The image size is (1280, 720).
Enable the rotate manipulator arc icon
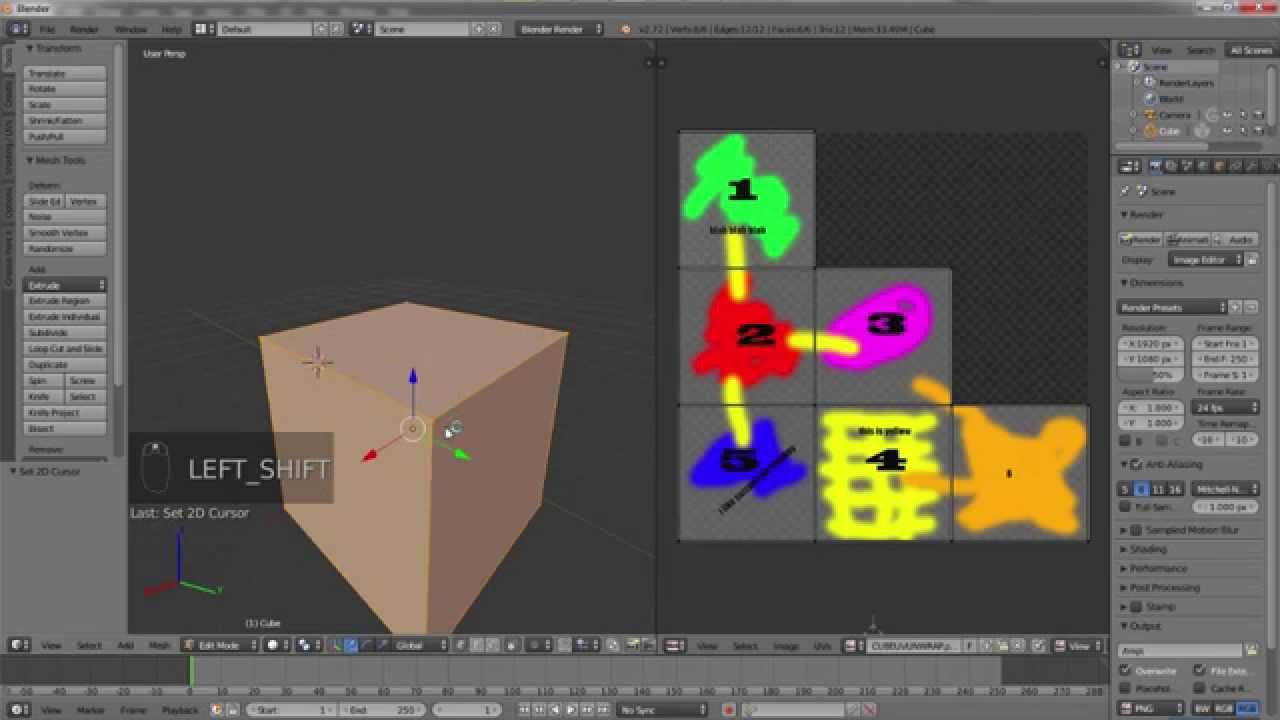click(367, 645)
